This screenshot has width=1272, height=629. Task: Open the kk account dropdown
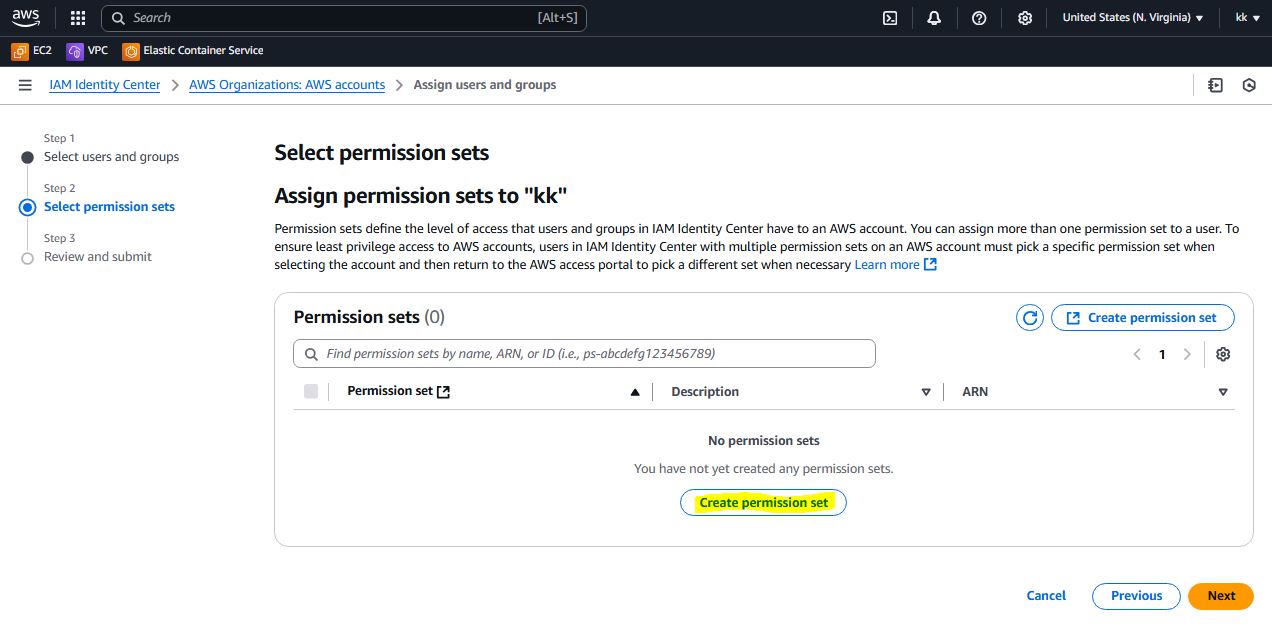point(1247,18)
